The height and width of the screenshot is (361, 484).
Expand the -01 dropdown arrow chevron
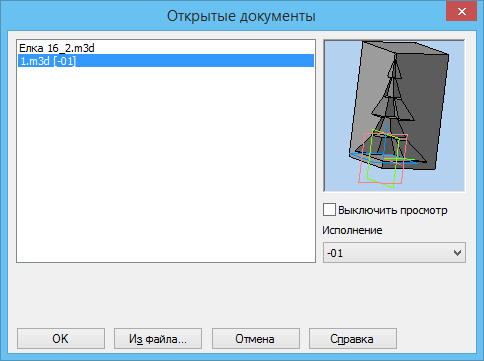pyautogui.click(x=457, y=253)
